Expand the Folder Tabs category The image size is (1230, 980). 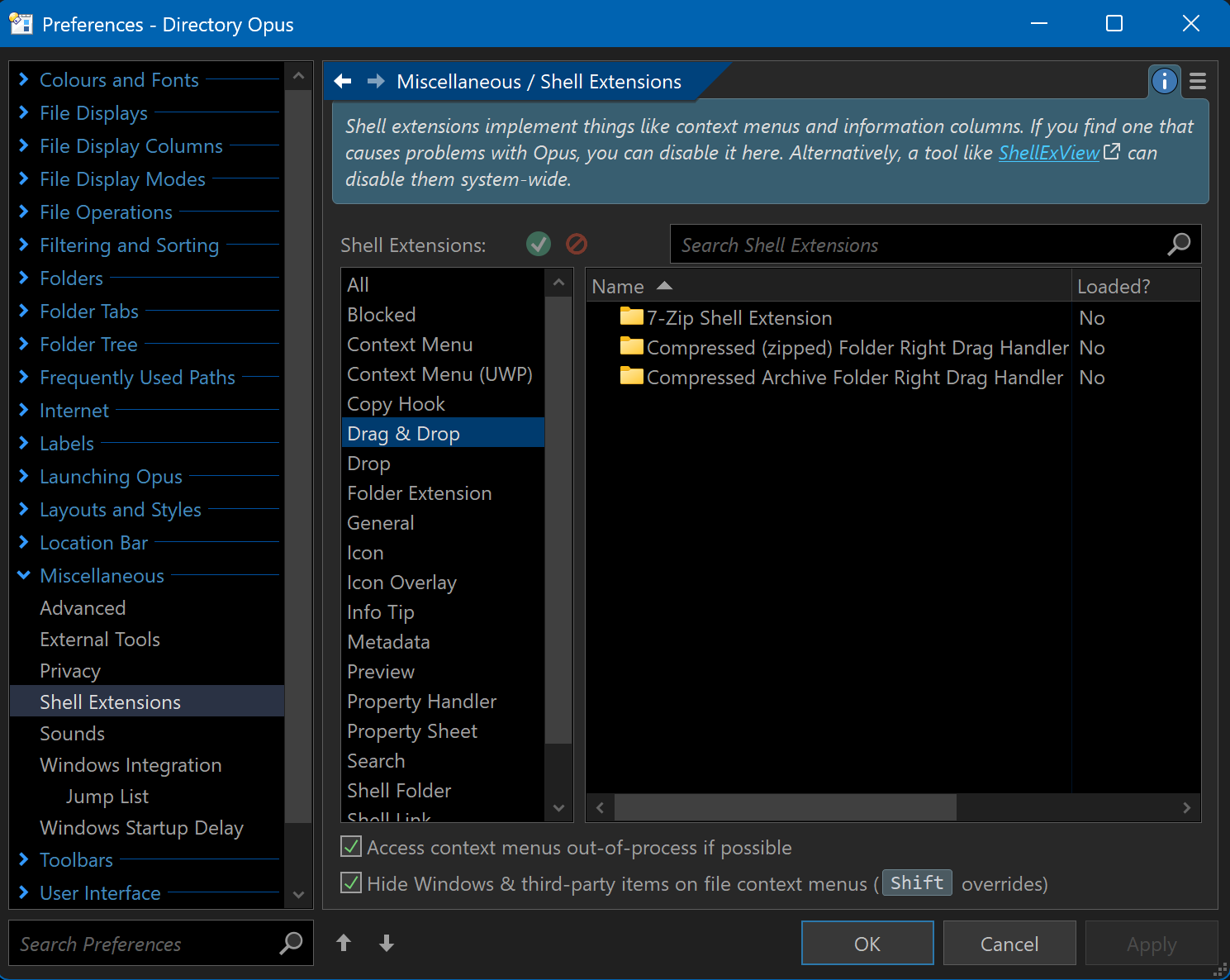pyautogui.click(x=24, y=311)
